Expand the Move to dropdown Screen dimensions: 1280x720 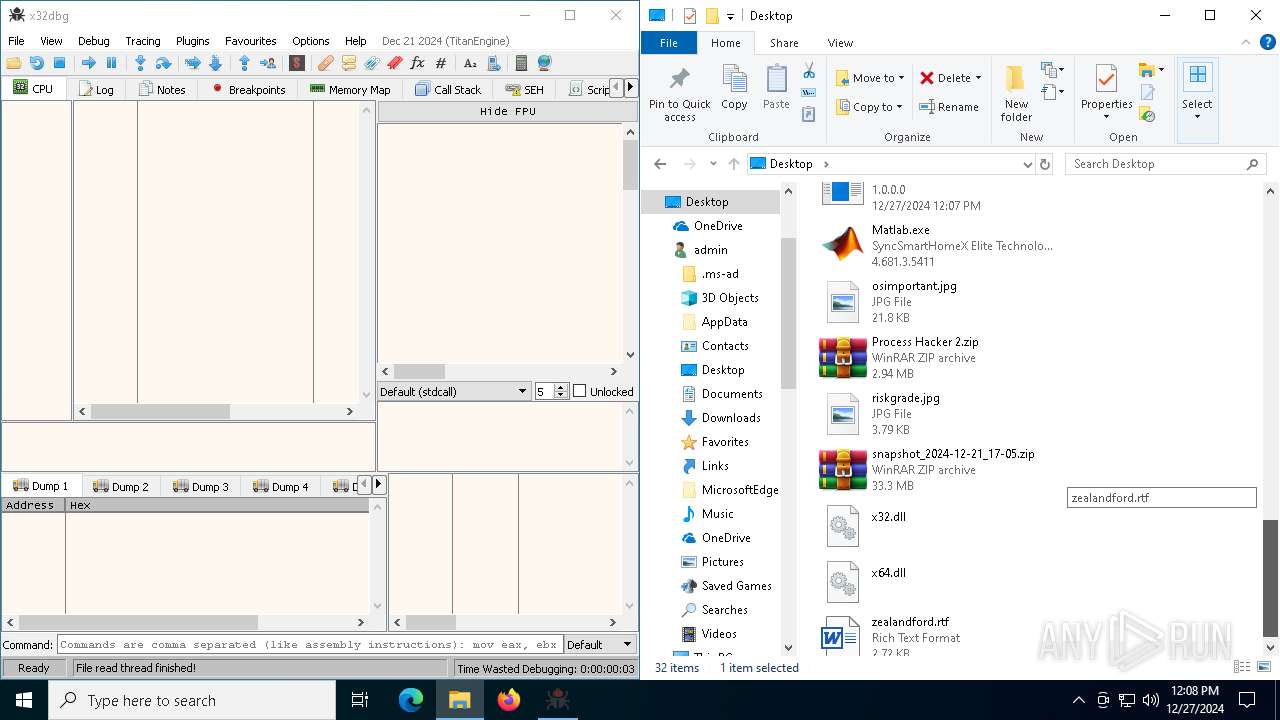(x=902, y=78)
